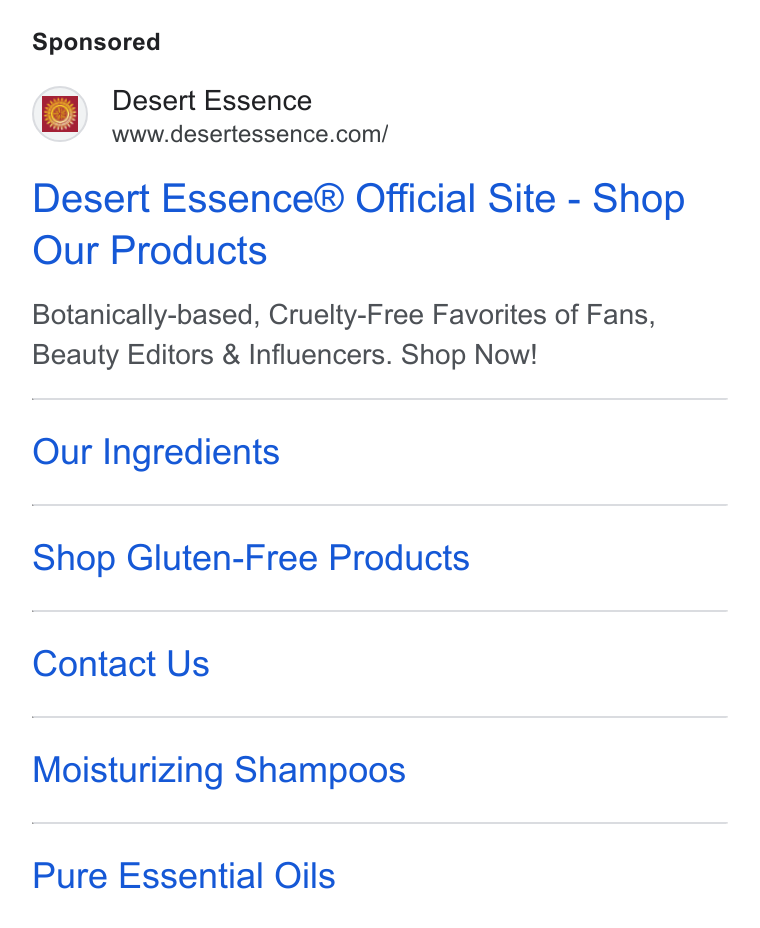
Task: Open the Desert Essence Official Site headline link
Action: [358, 224]
